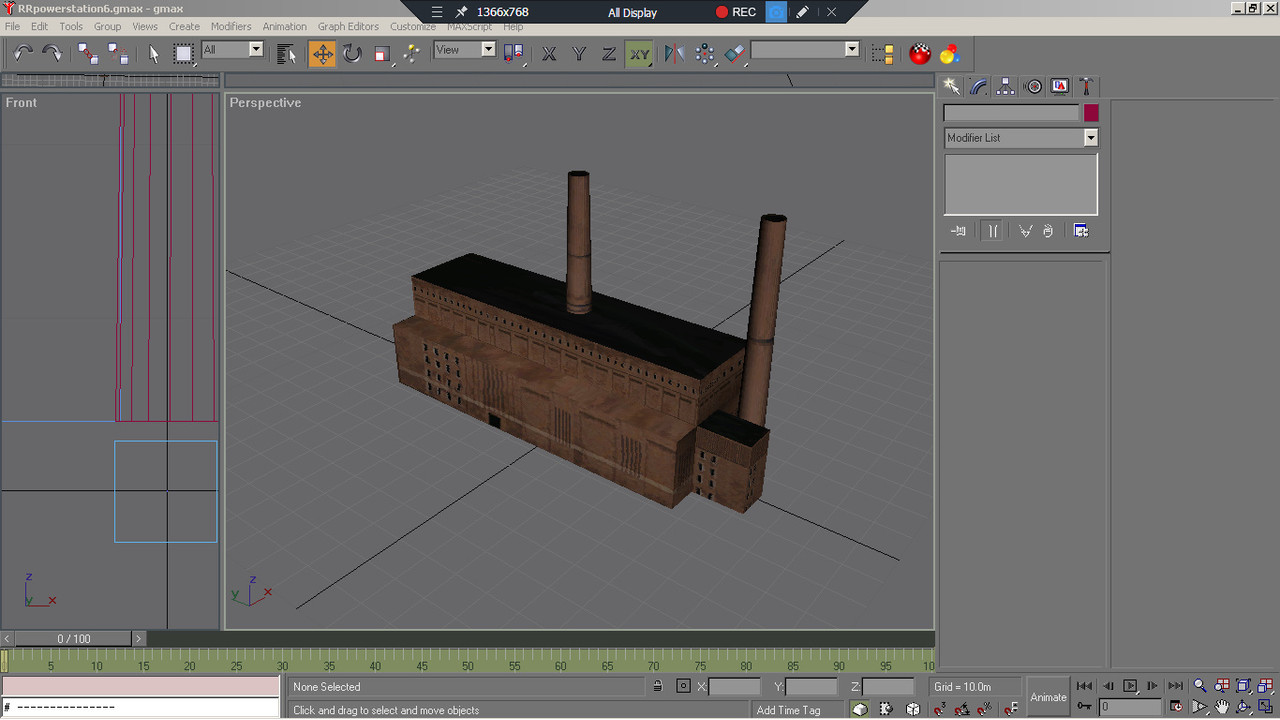
Task: Open the File menu
Action: pos(12,27)
